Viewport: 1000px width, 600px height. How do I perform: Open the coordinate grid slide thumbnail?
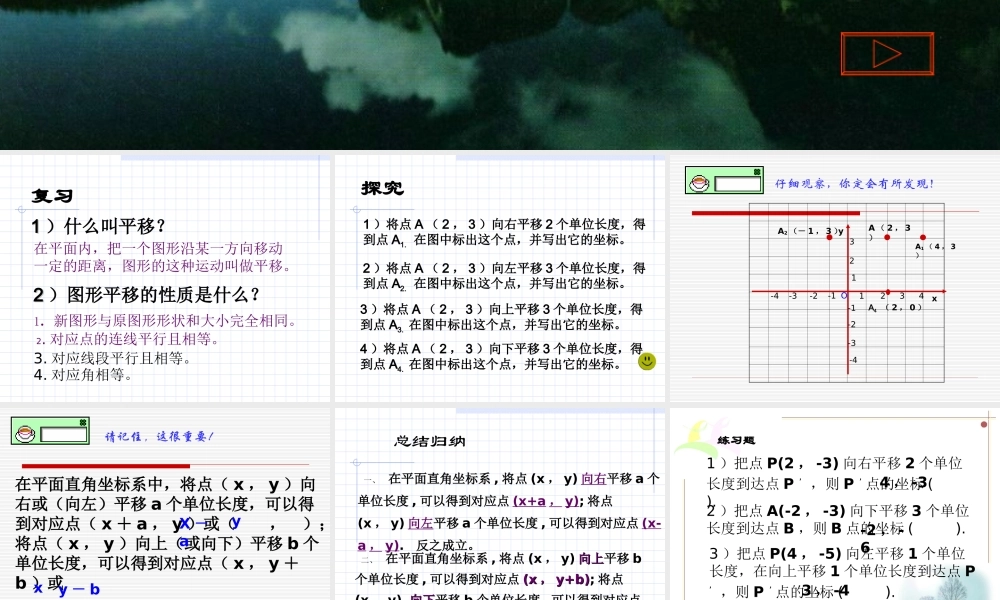pyautogui.click(x=835, y=278)
